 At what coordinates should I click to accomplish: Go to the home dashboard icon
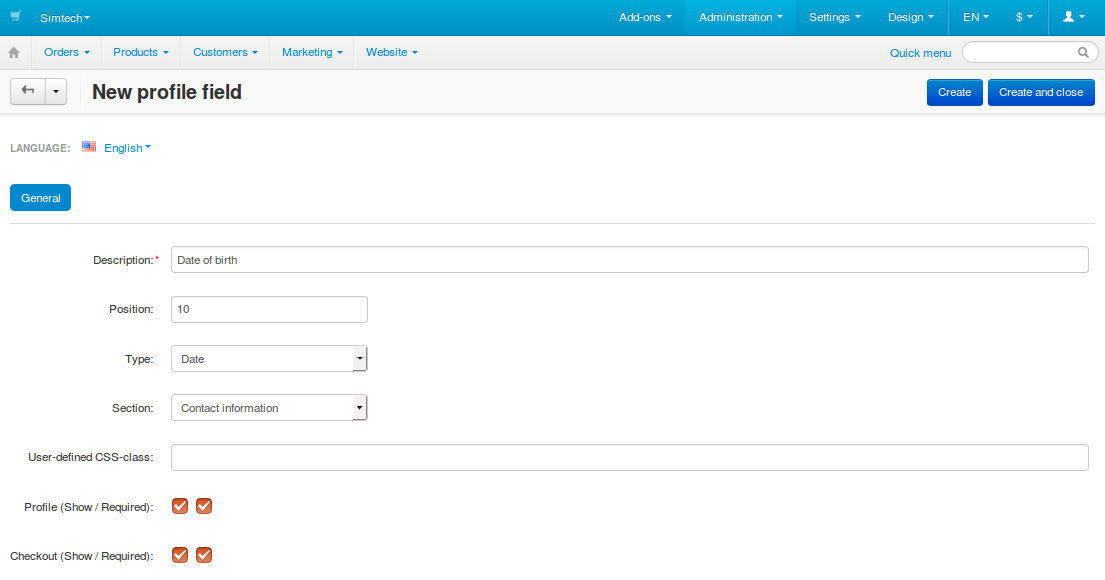[13, 53]
